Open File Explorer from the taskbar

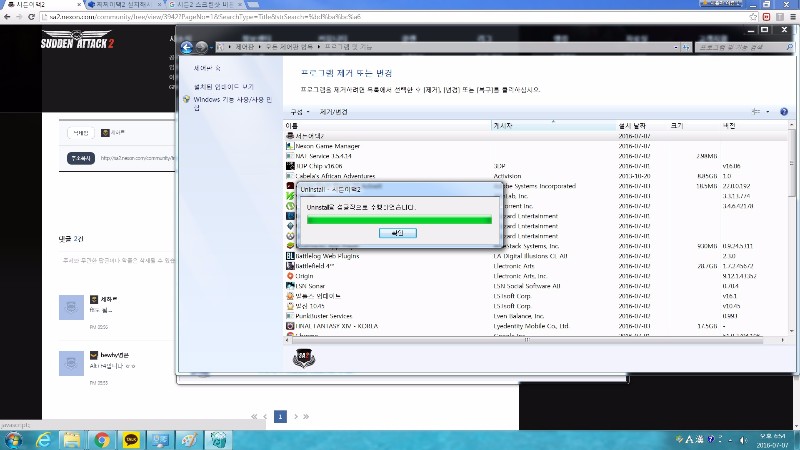72,439
